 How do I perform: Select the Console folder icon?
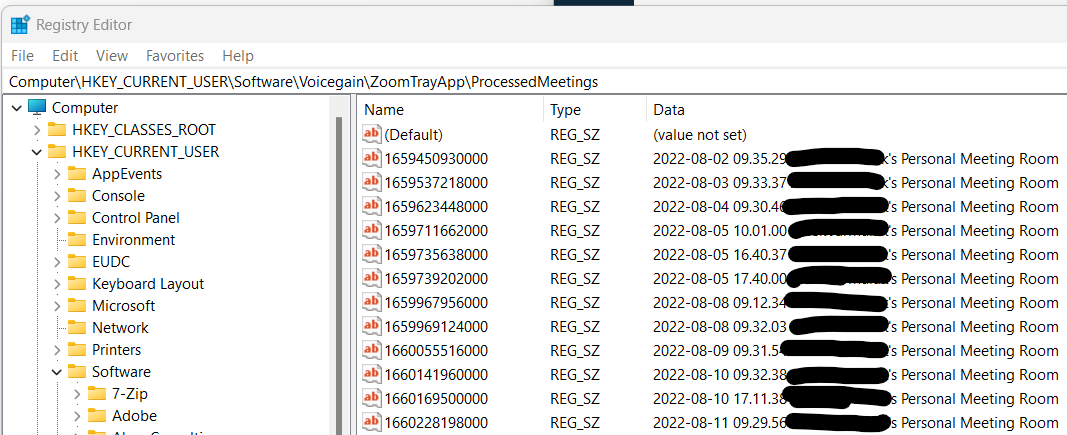tap(77, 195)
